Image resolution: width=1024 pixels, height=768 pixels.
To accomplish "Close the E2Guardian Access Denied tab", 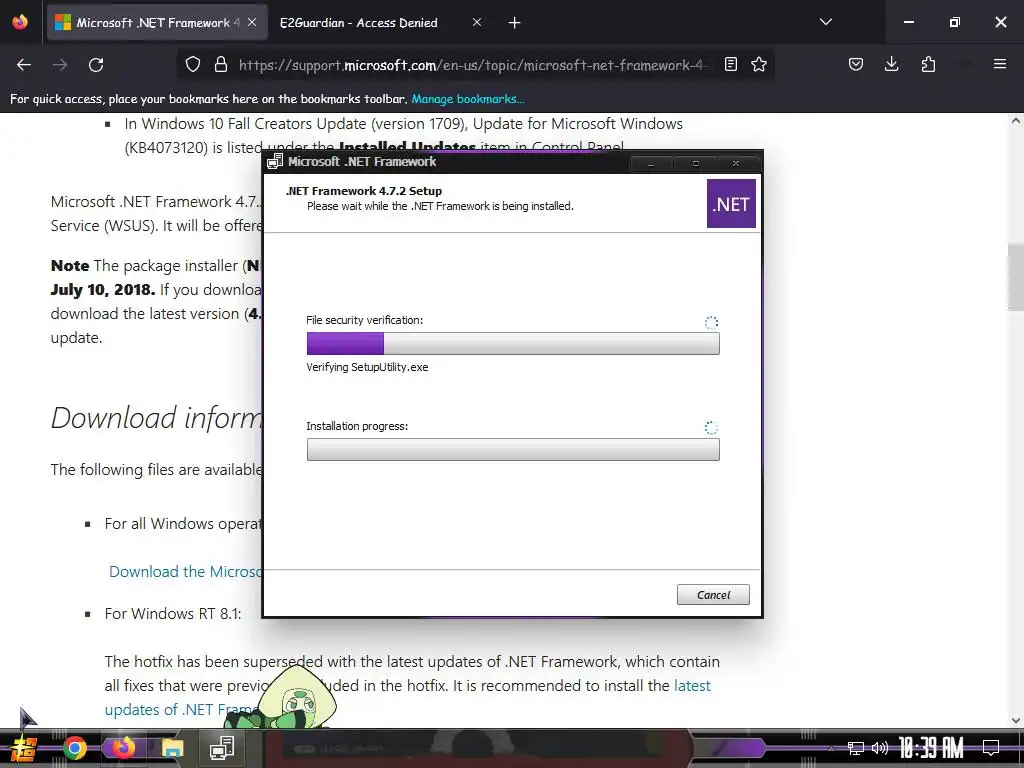I will pyautogui.click(x=477, y=22).
